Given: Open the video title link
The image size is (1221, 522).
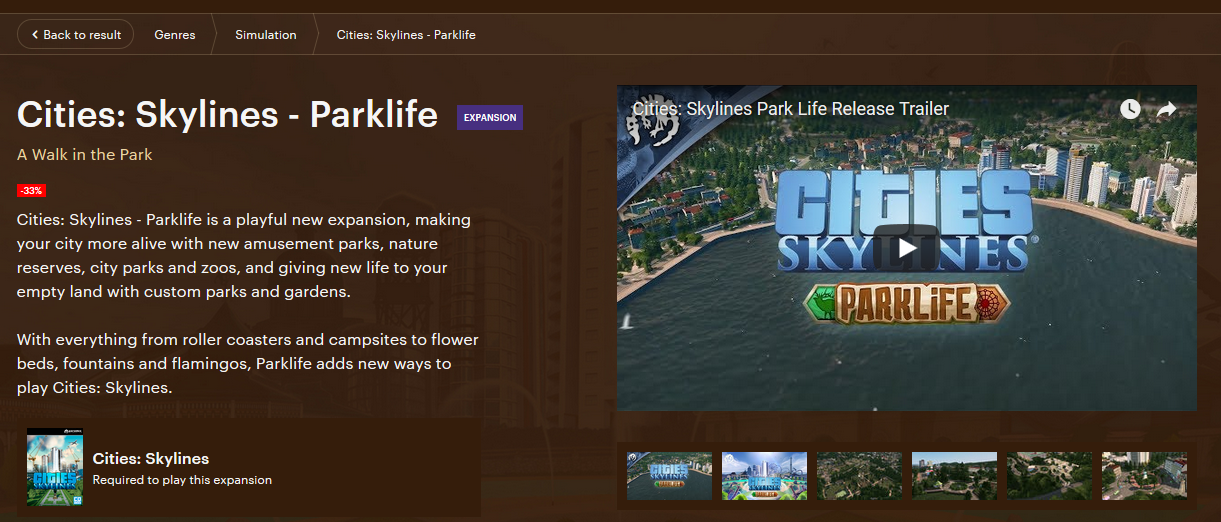Looking at the screenshot, I should click(x=790, y=109).
